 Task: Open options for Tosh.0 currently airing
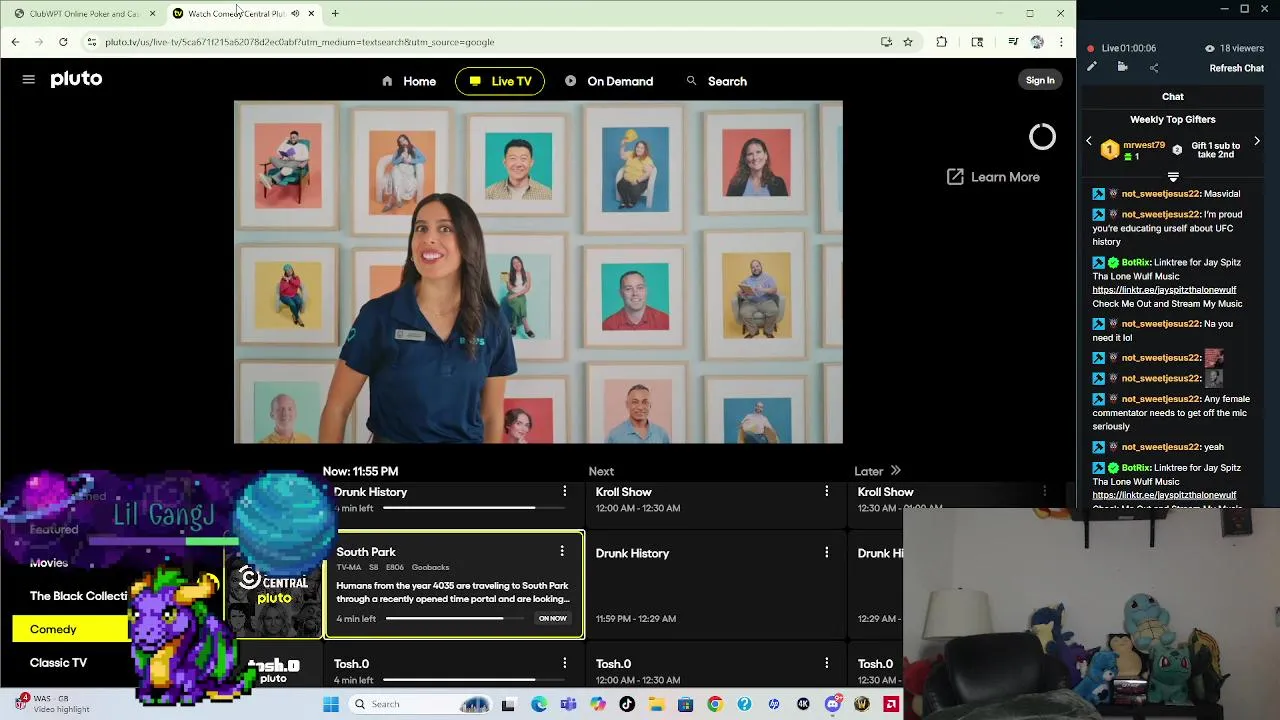click(x=565, y=663)
